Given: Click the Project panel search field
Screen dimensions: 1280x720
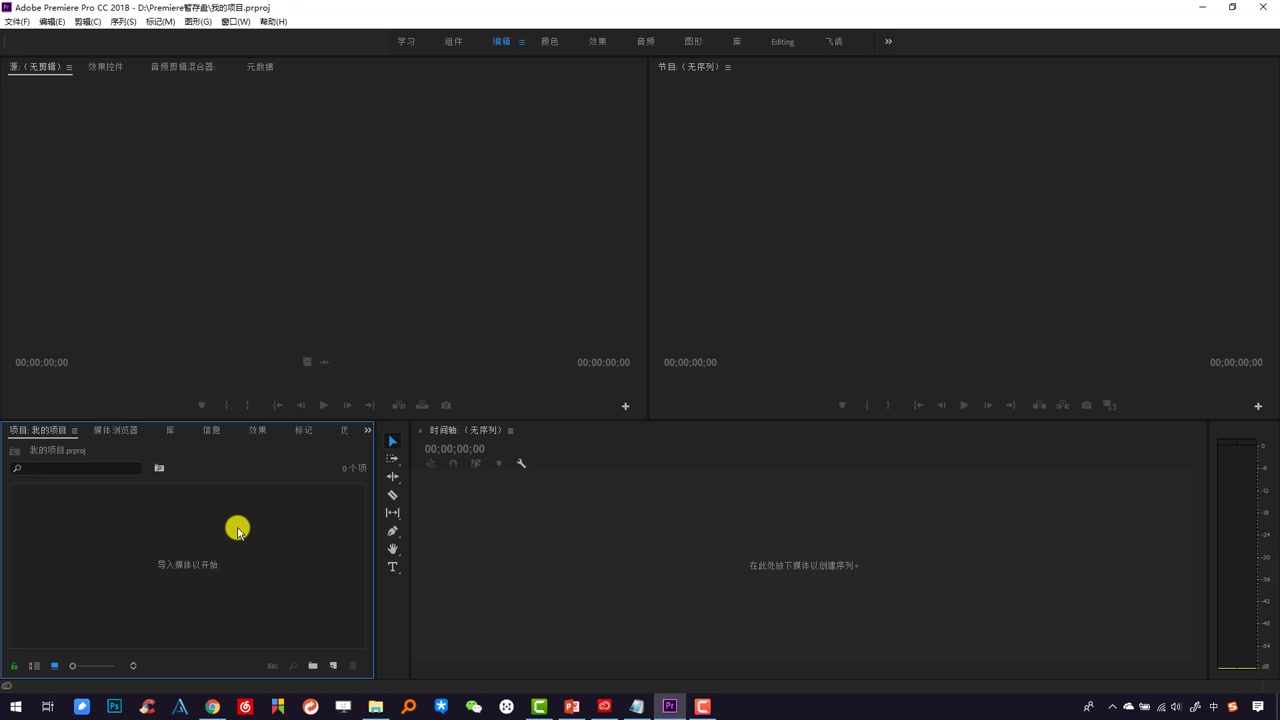Looking at the screenshot, I should click(x=76, y=468).
